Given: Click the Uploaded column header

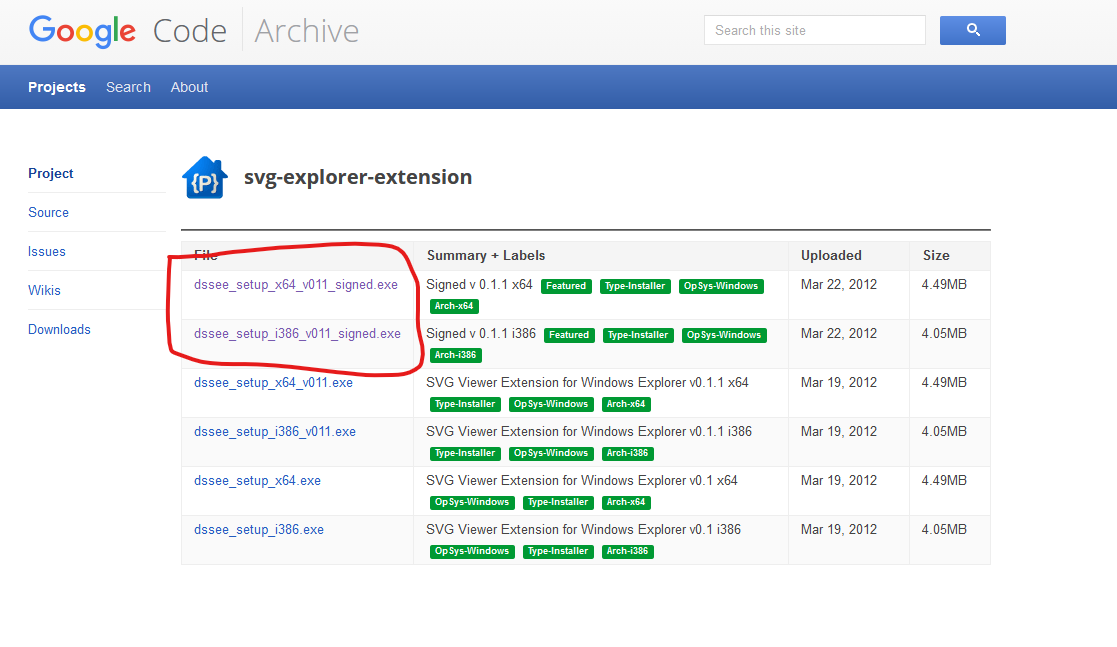Looking at the screenshot, I should point(831,255).
